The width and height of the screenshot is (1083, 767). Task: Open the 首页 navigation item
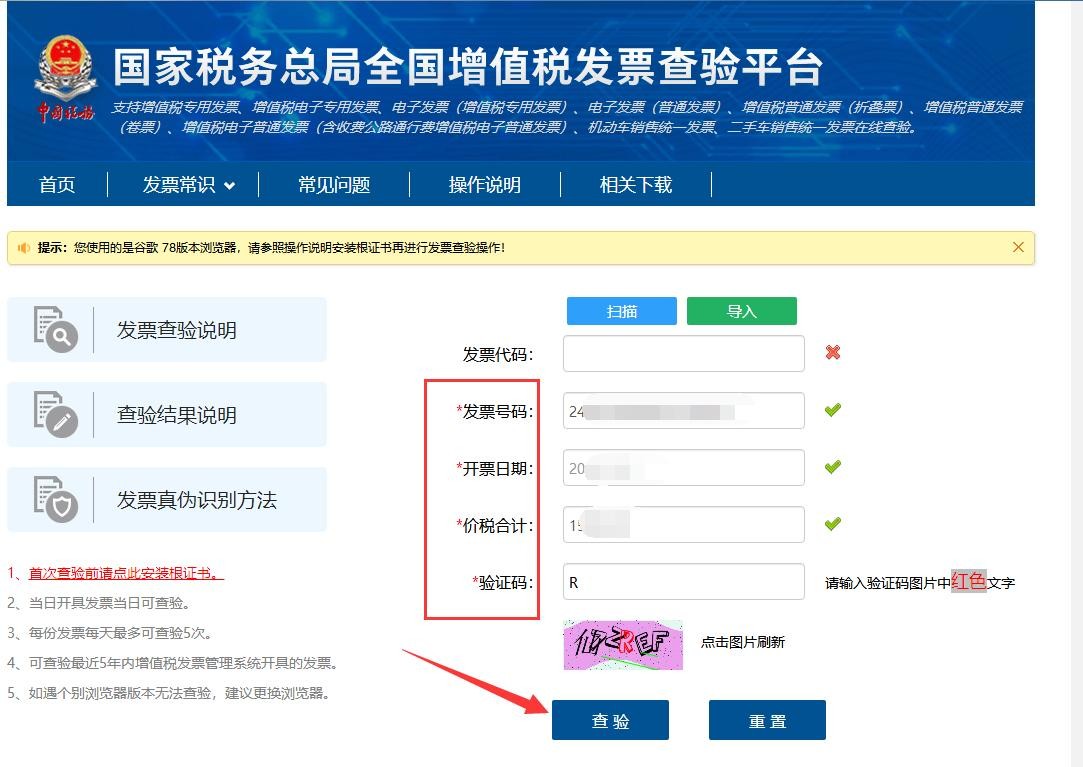pyautogui.click(x=57, y=185)
